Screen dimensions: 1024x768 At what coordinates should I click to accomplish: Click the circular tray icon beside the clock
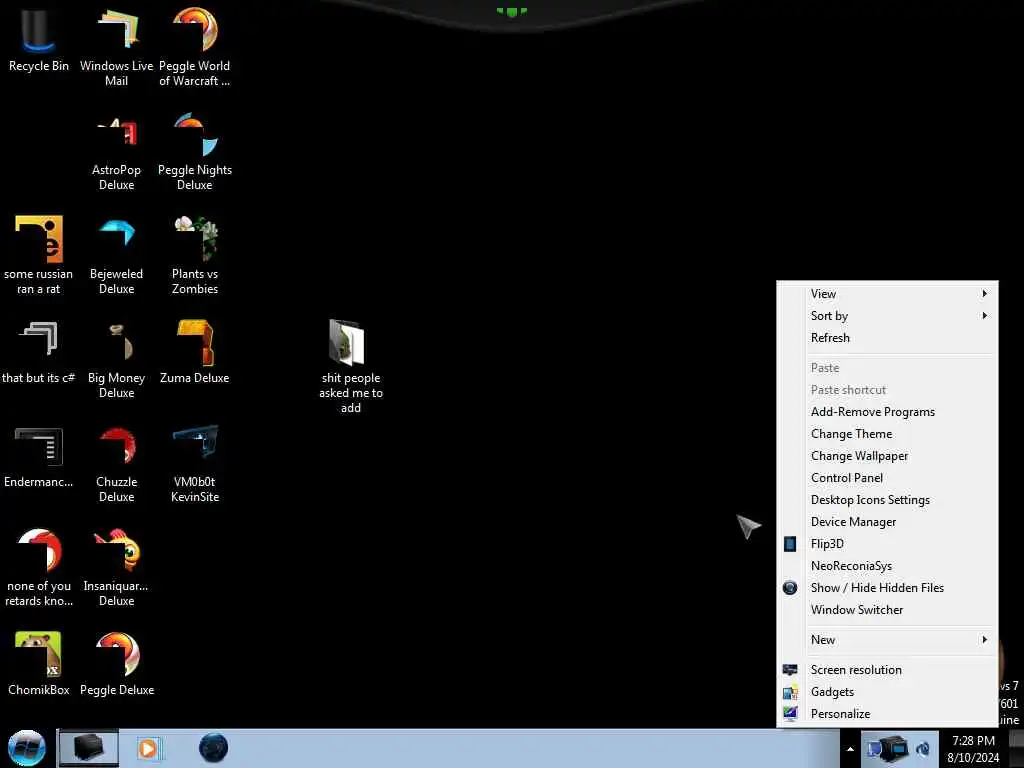(x=923, y=749)
